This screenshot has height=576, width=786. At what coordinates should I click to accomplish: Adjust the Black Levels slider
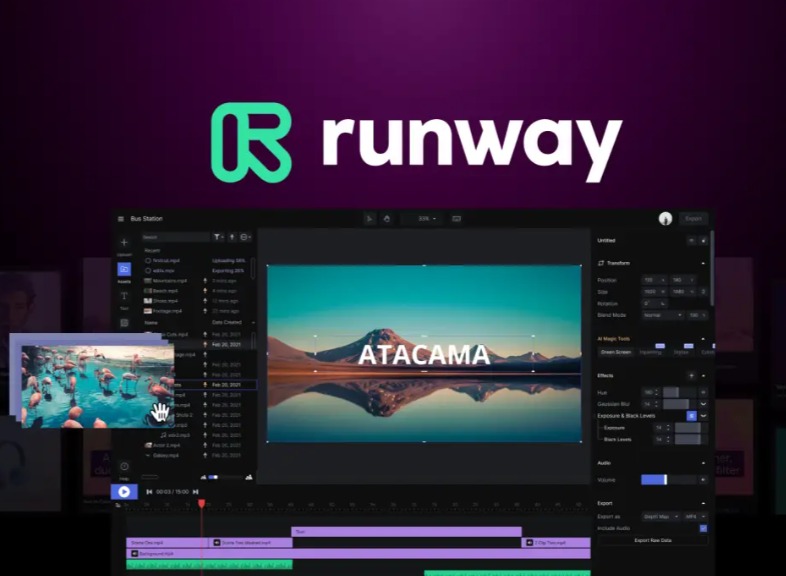tap(691, 439)
